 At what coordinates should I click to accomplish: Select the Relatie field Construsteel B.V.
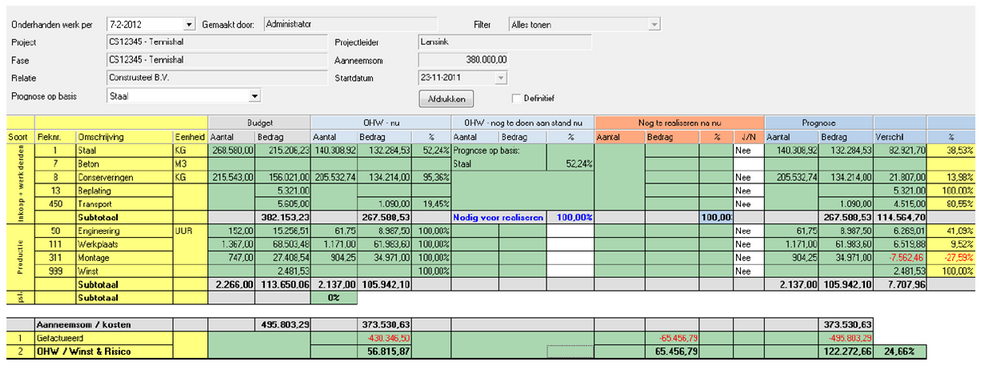pos(216,78)
